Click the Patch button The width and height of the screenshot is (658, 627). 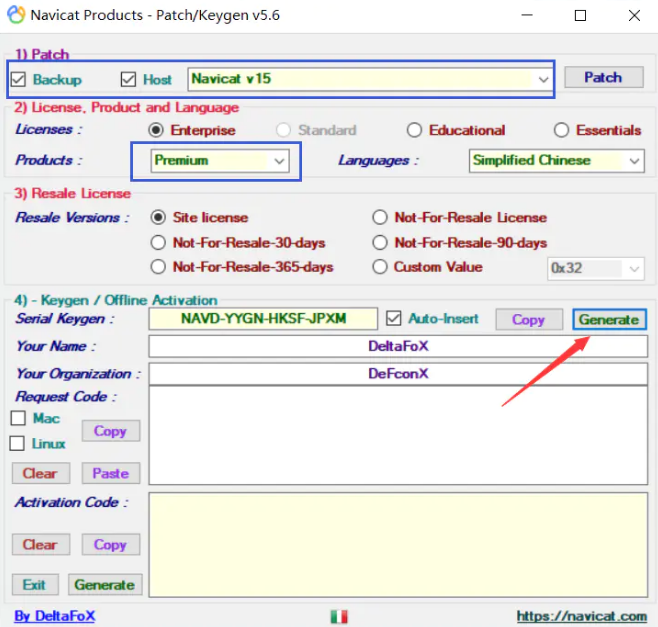(603, 77)
